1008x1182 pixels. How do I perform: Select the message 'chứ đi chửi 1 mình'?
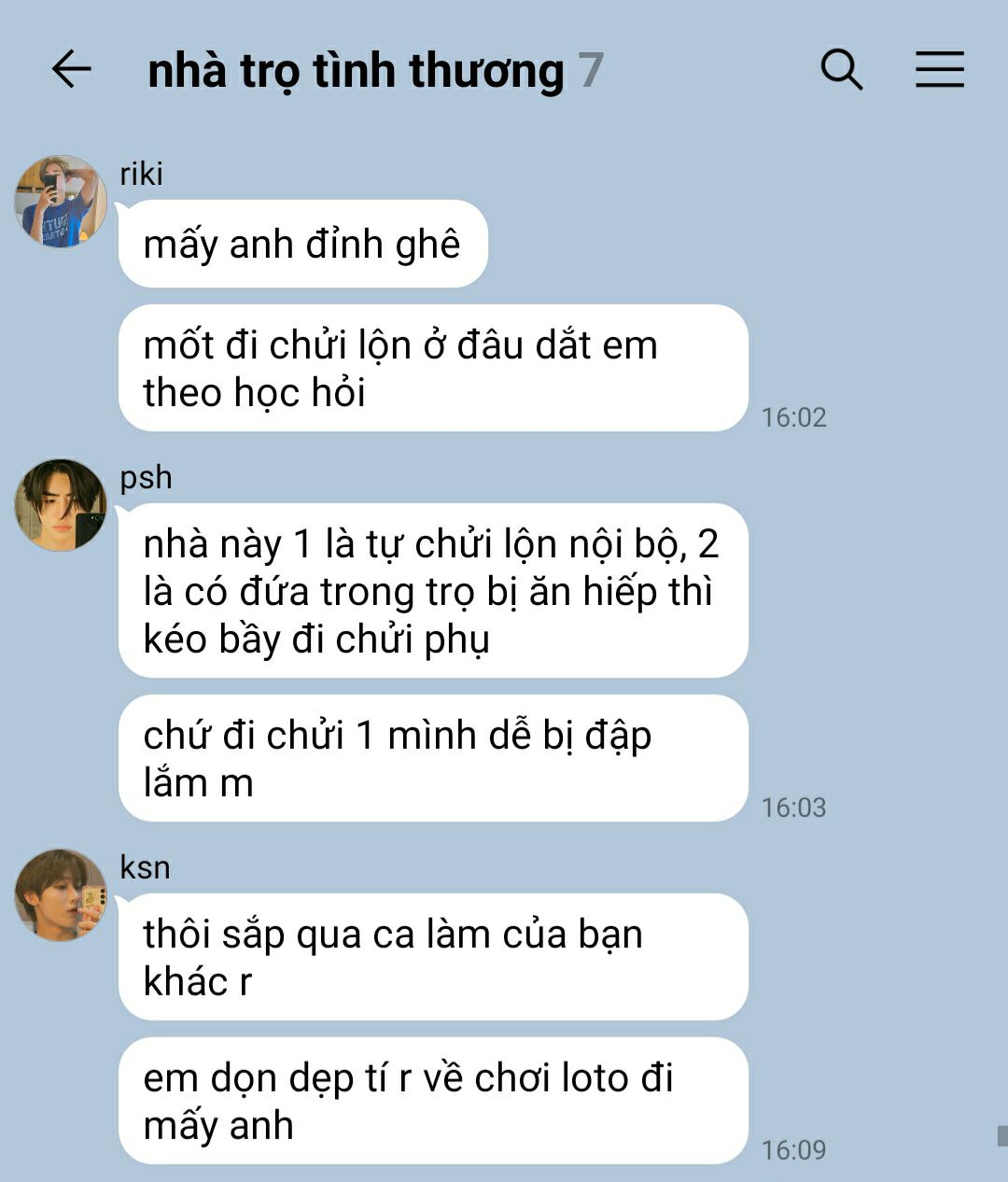pyautogui.click(x=433, y=758)
